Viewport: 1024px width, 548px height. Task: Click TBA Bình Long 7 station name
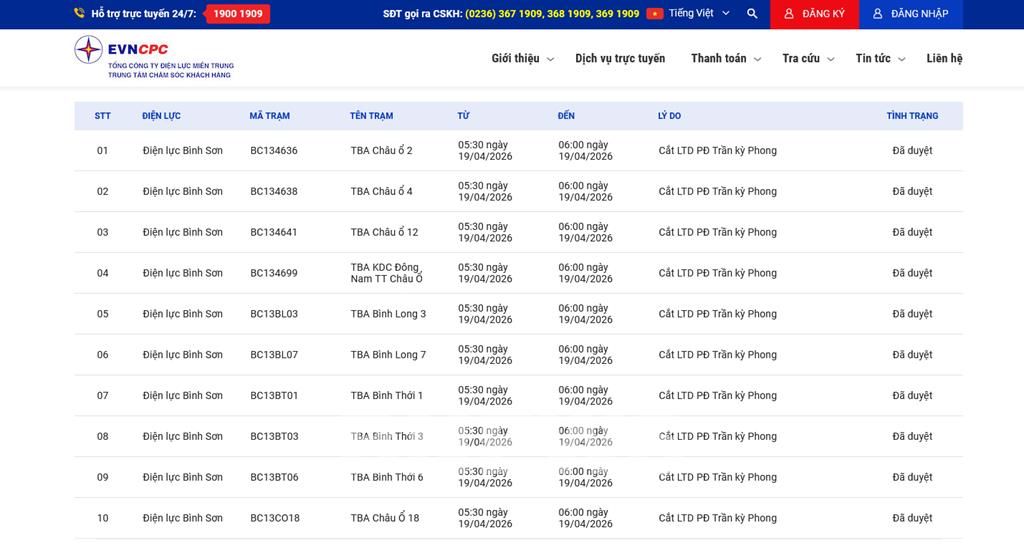[388, 355]
